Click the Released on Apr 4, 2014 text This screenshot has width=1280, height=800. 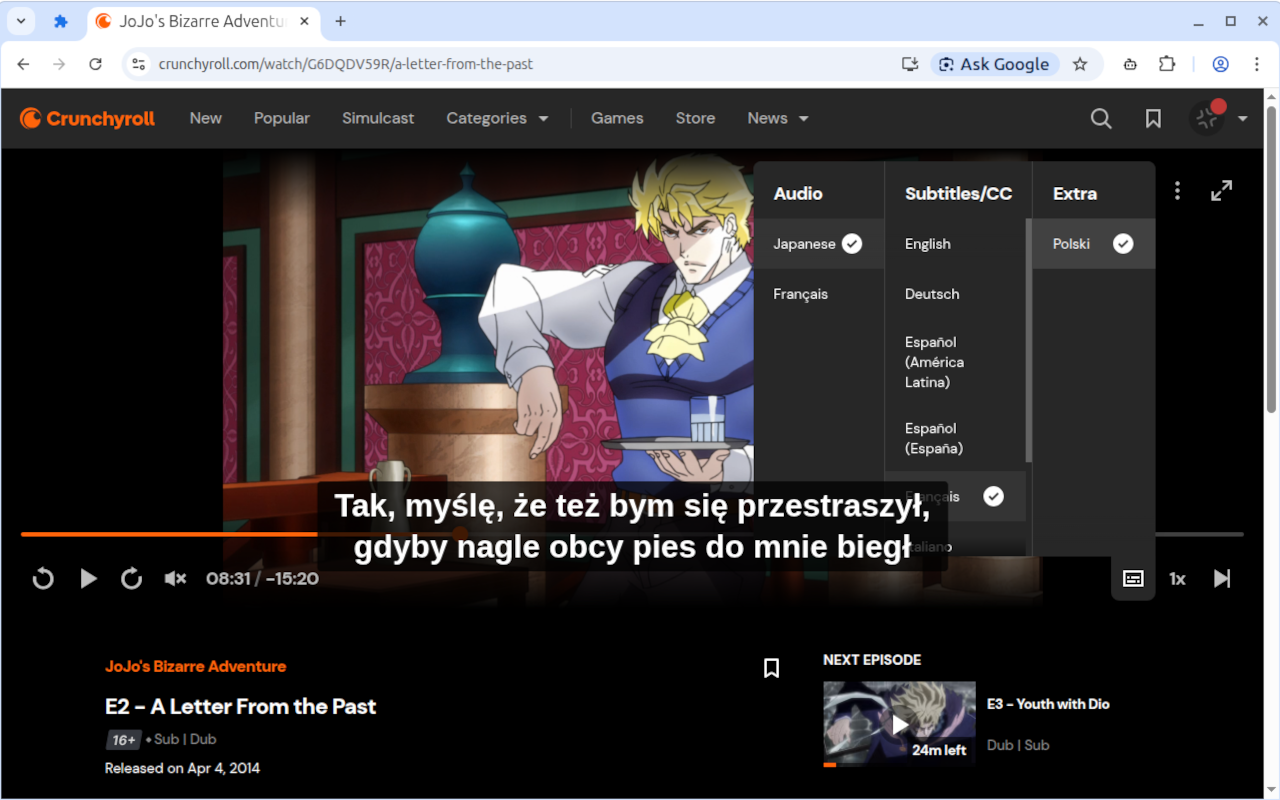coord(182,768)
